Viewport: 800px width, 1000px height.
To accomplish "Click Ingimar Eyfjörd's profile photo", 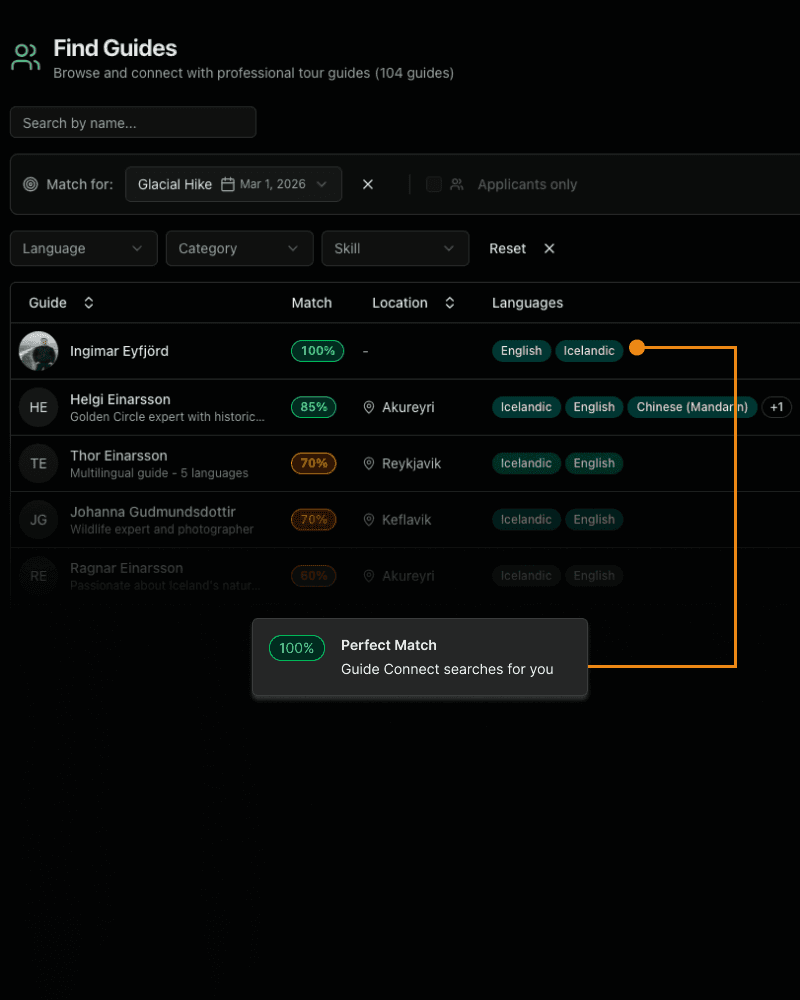I will 38,351.
